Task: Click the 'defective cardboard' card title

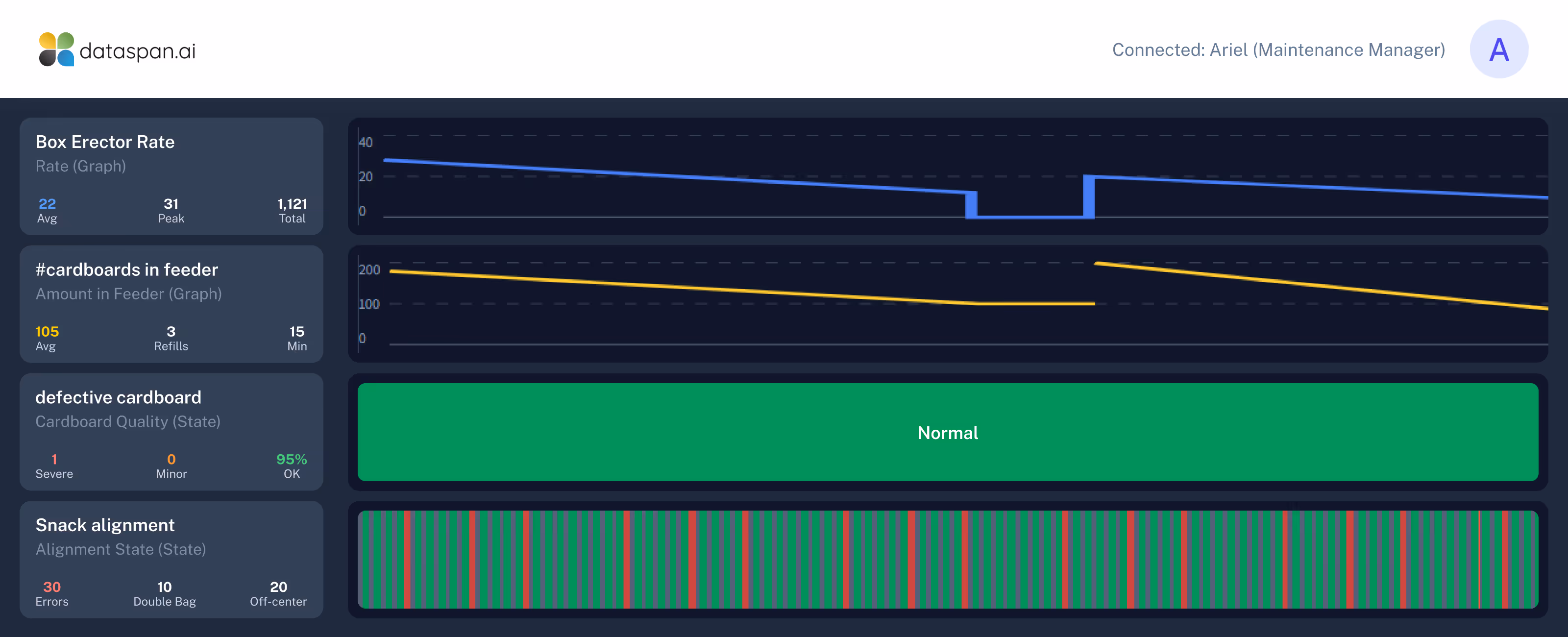Action: click(118, 398)
